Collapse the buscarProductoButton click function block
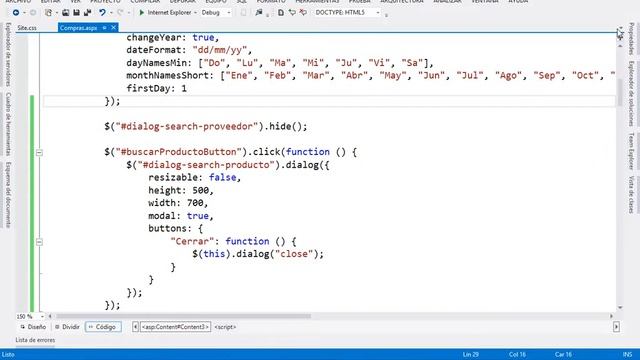 [x=39, y=152]
